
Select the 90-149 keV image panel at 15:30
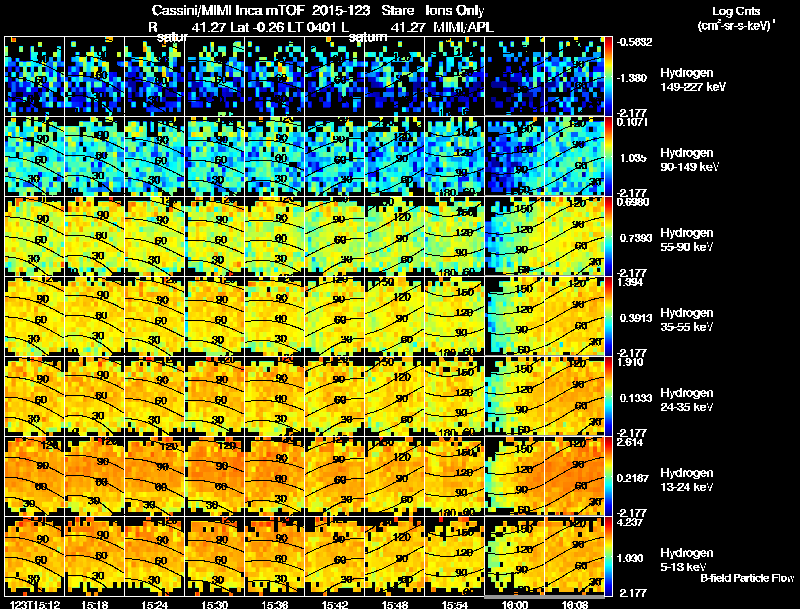pyautogui.click(x=215, y=157)
